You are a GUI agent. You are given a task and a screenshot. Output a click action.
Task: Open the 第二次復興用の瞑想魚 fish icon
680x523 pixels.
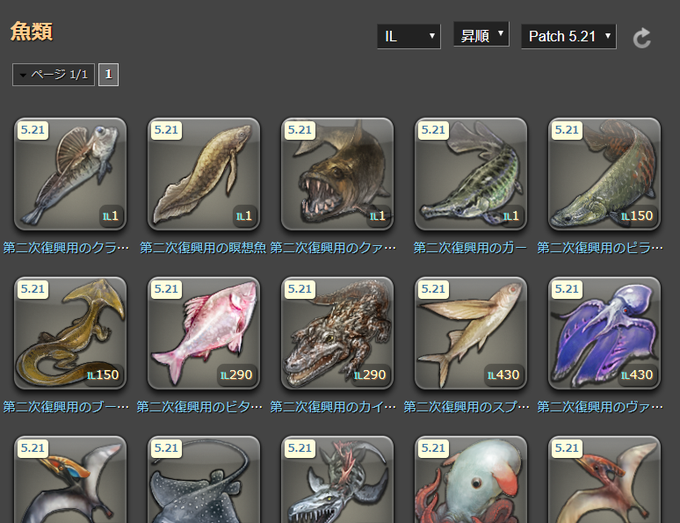tap(204, 174)
